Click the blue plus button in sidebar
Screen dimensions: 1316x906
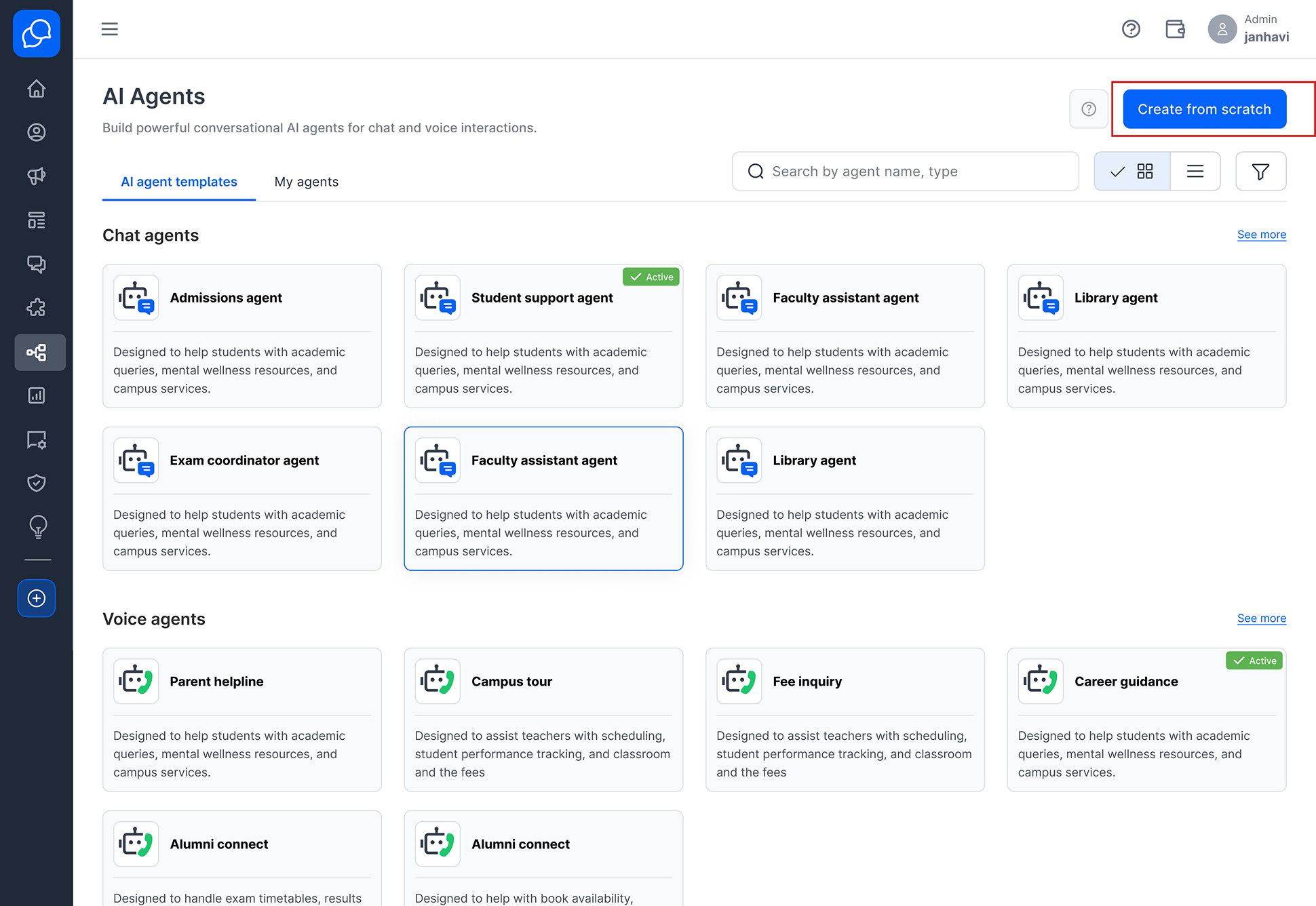click(x=37, y=598)
